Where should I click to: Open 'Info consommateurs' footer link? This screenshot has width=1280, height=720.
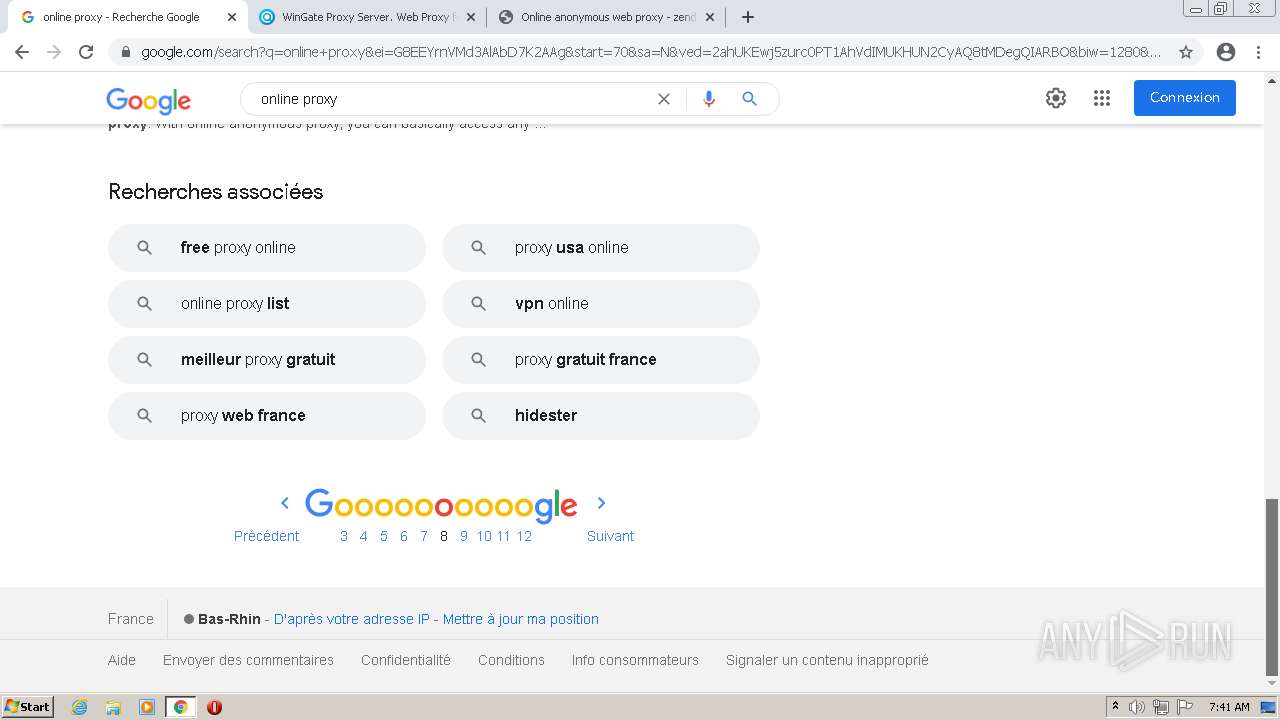coord(635,660)
